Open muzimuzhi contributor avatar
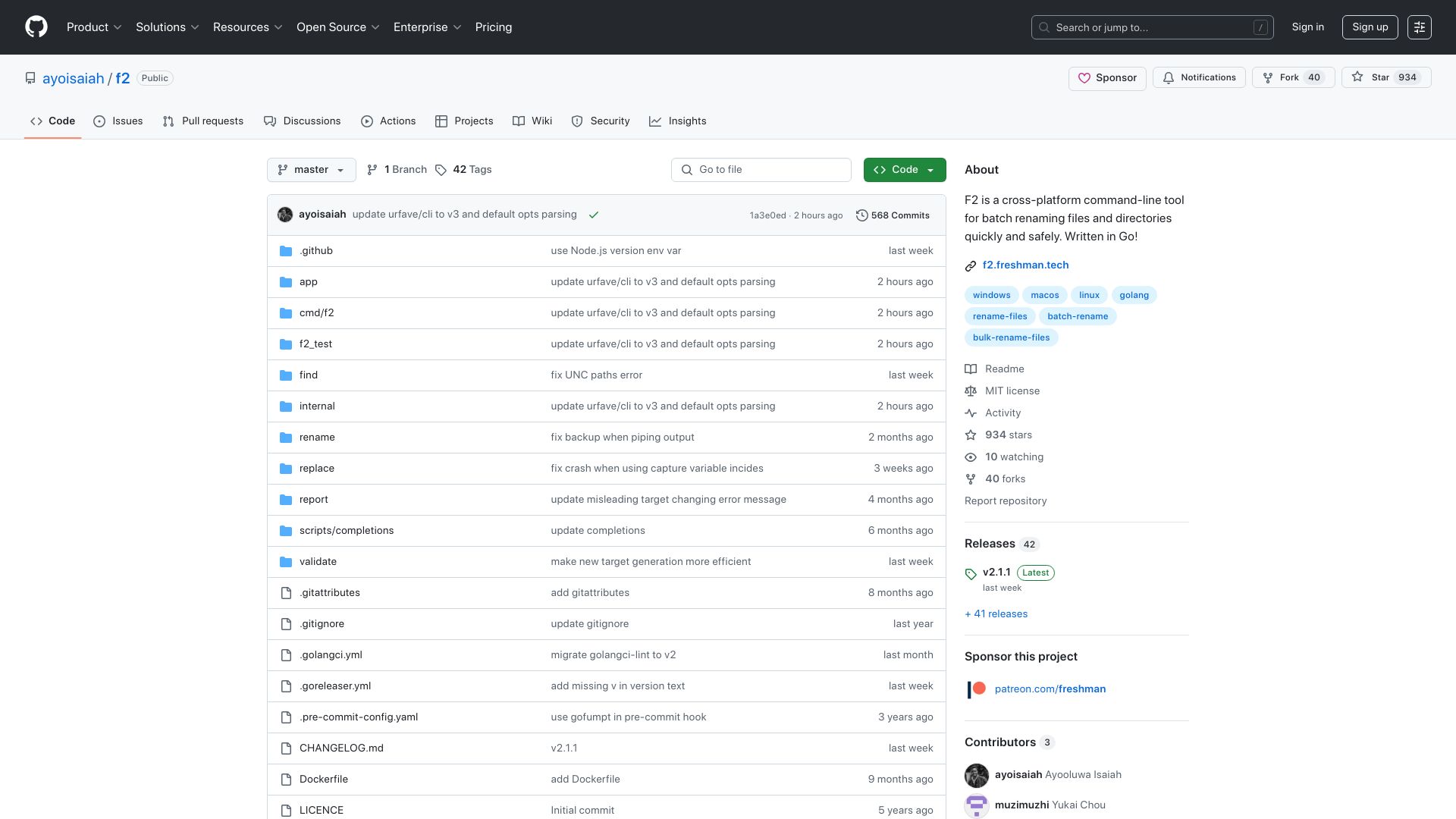 click(977, 806)
